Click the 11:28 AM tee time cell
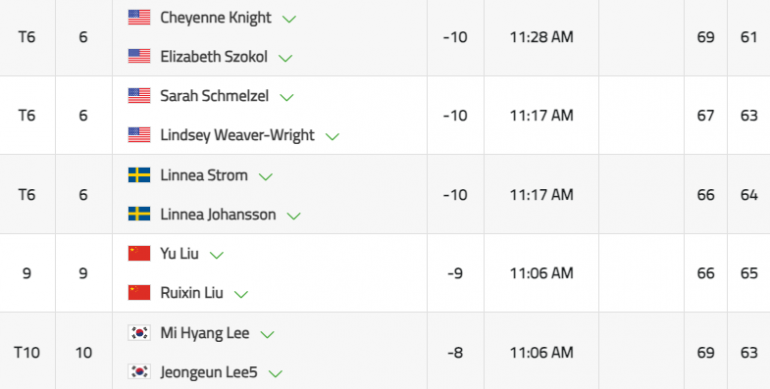The height and width of the screenshot is (389, 770). 541,37
